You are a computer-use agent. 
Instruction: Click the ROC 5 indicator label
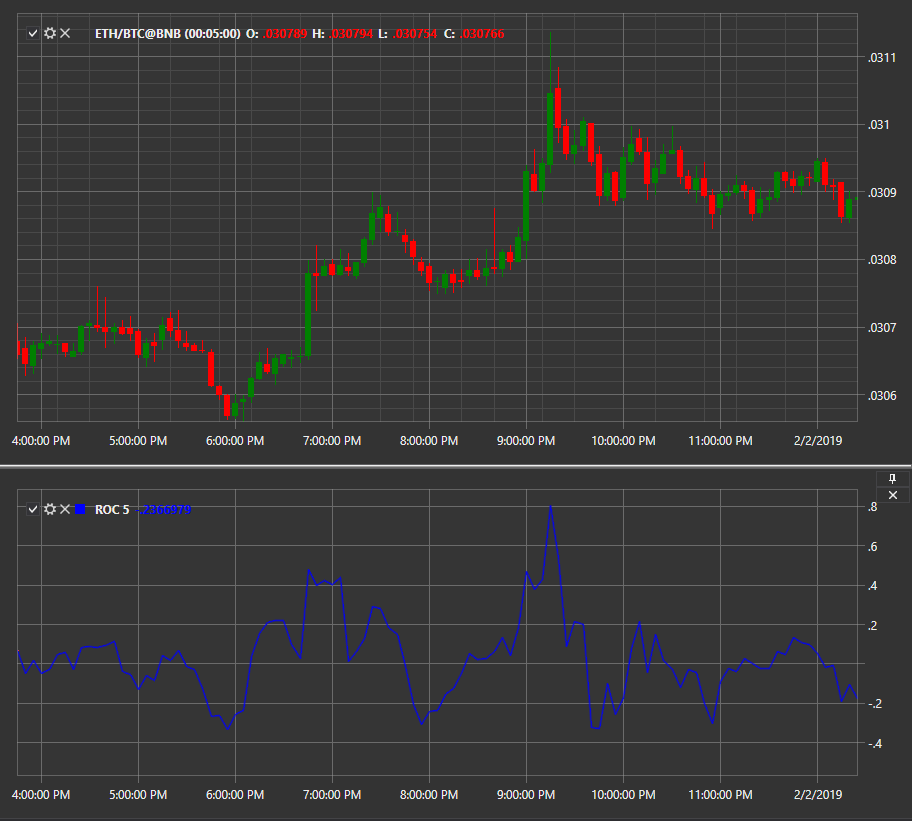112,510
